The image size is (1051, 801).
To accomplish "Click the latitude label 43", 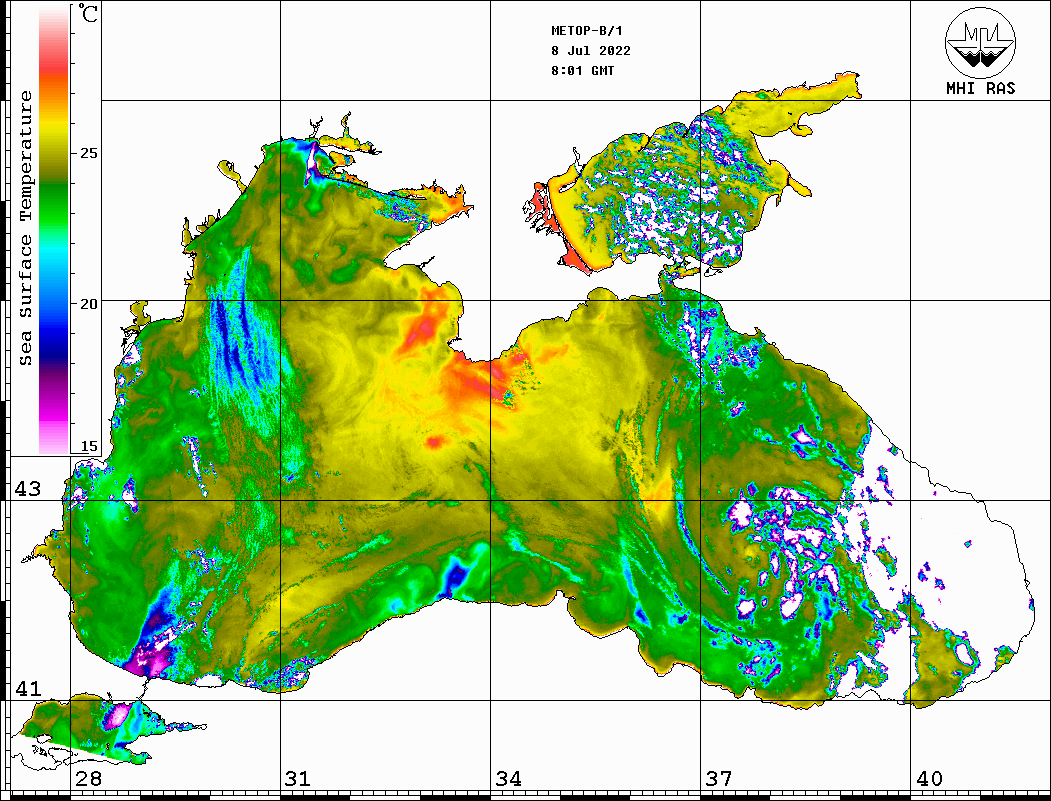I will pyautogui.click(x=28, y=489).
